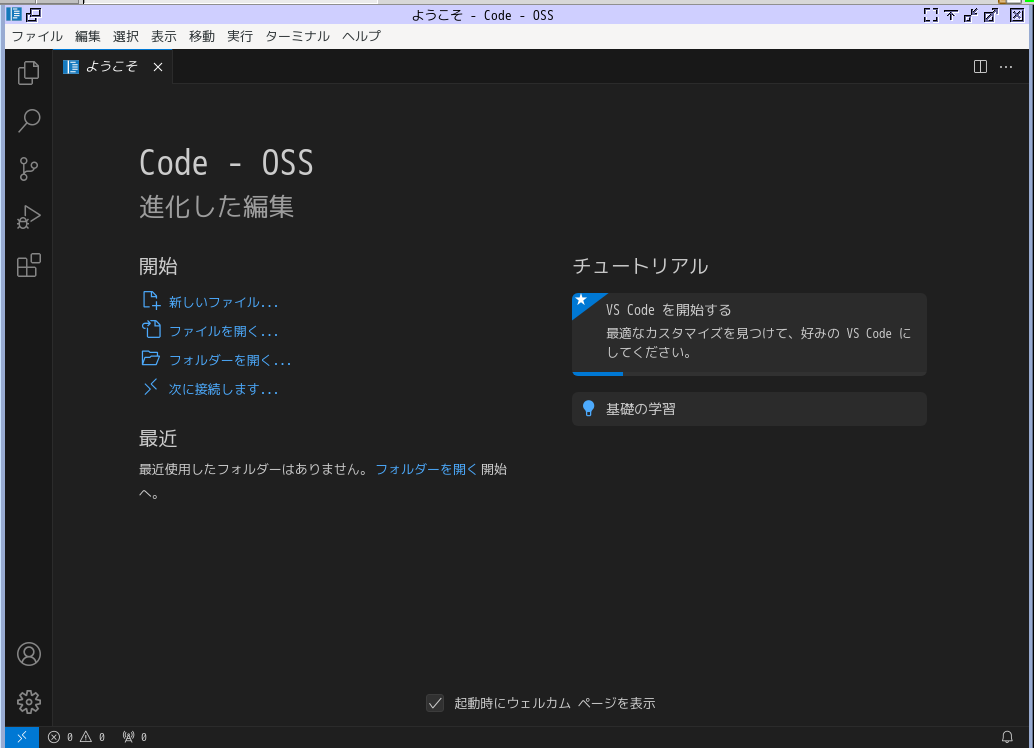Open the ターミナル menu
Screen dimensions: 1034x748
pos(297,36)
